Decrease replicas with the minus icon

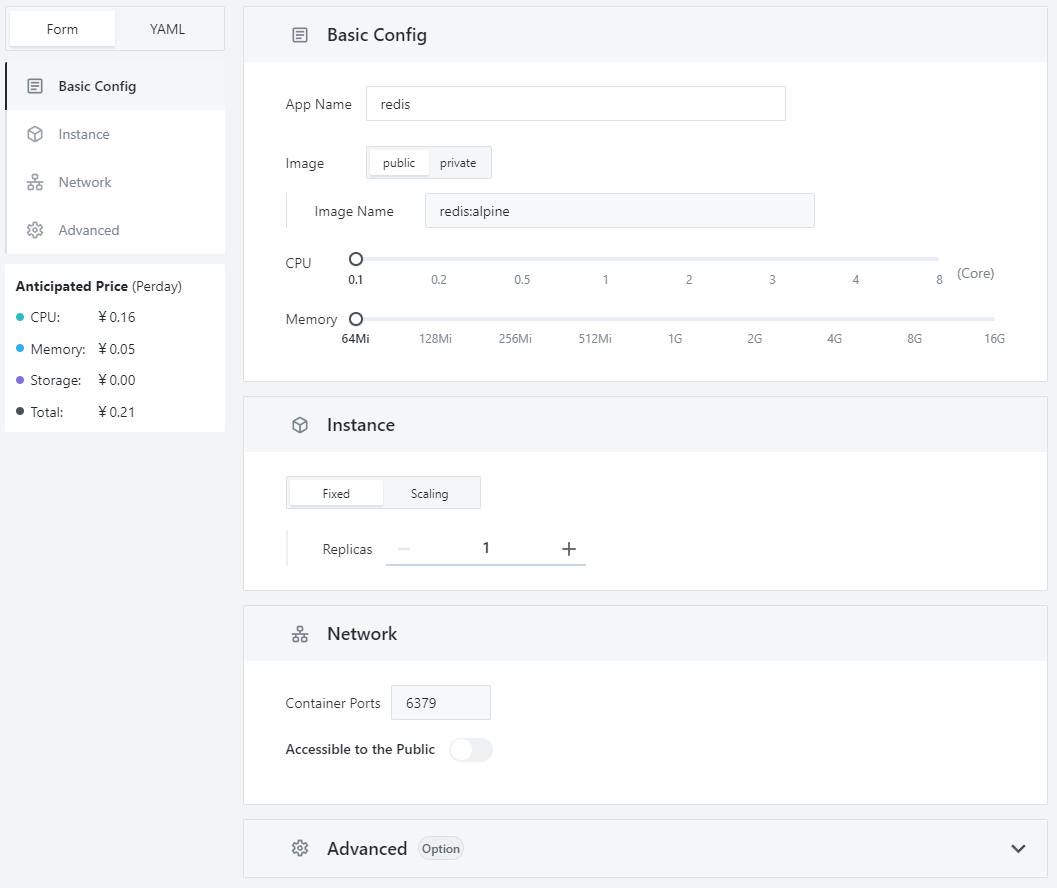tap(404, 548)
